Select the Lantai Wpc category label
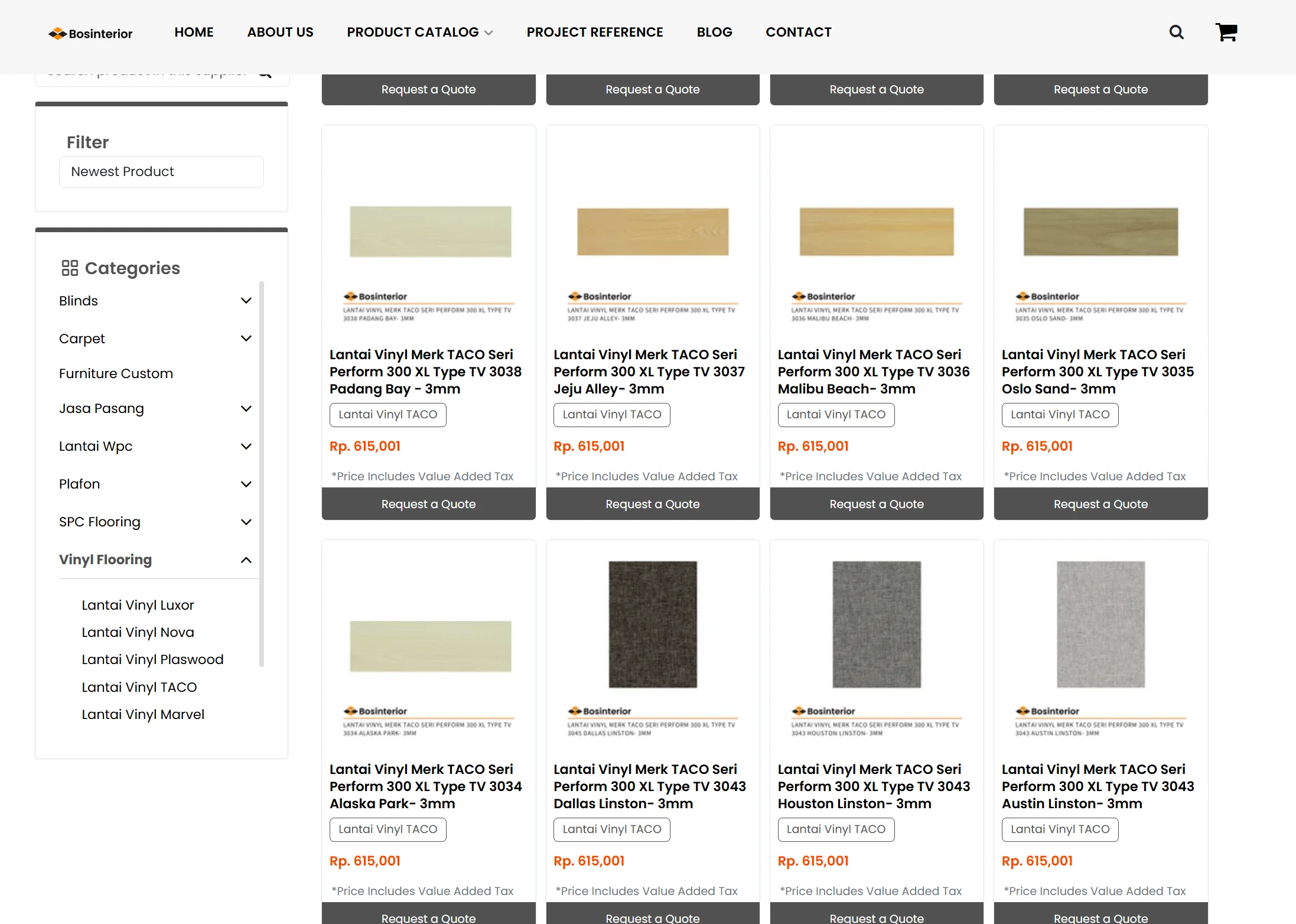The height and width of the screenshot is (924, 1296). (96, 447)
